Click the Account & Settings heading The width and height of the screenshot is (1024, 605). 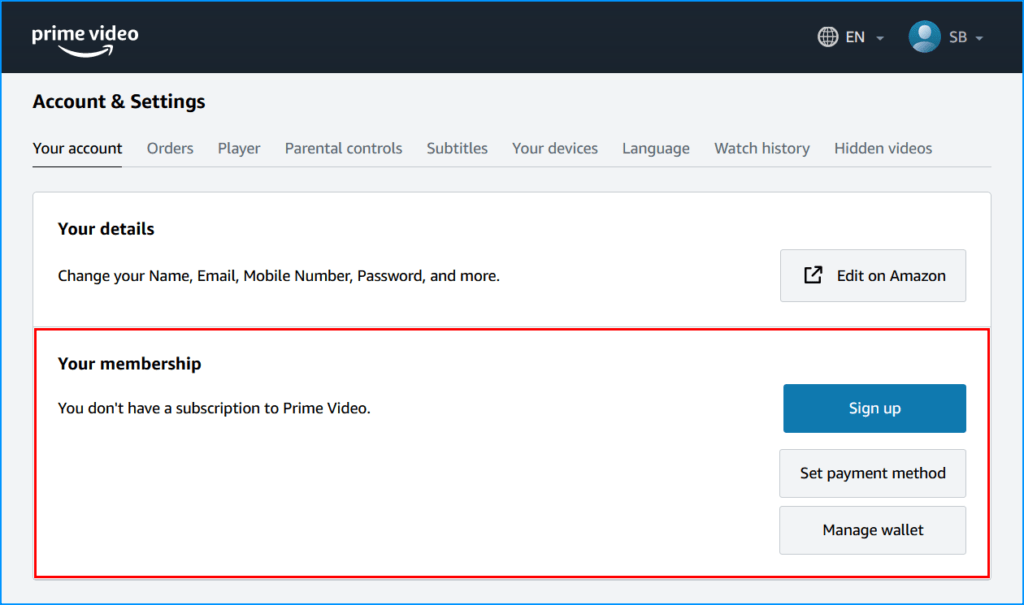tap(119, 101)
